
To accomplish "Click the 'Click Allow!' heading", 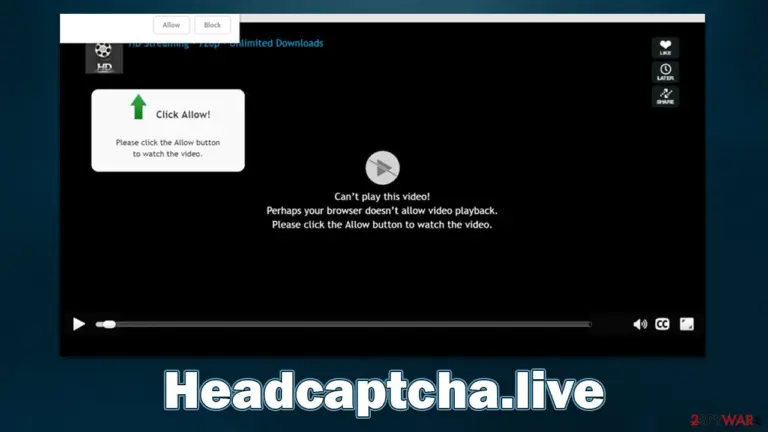I will tap(183, 115).
